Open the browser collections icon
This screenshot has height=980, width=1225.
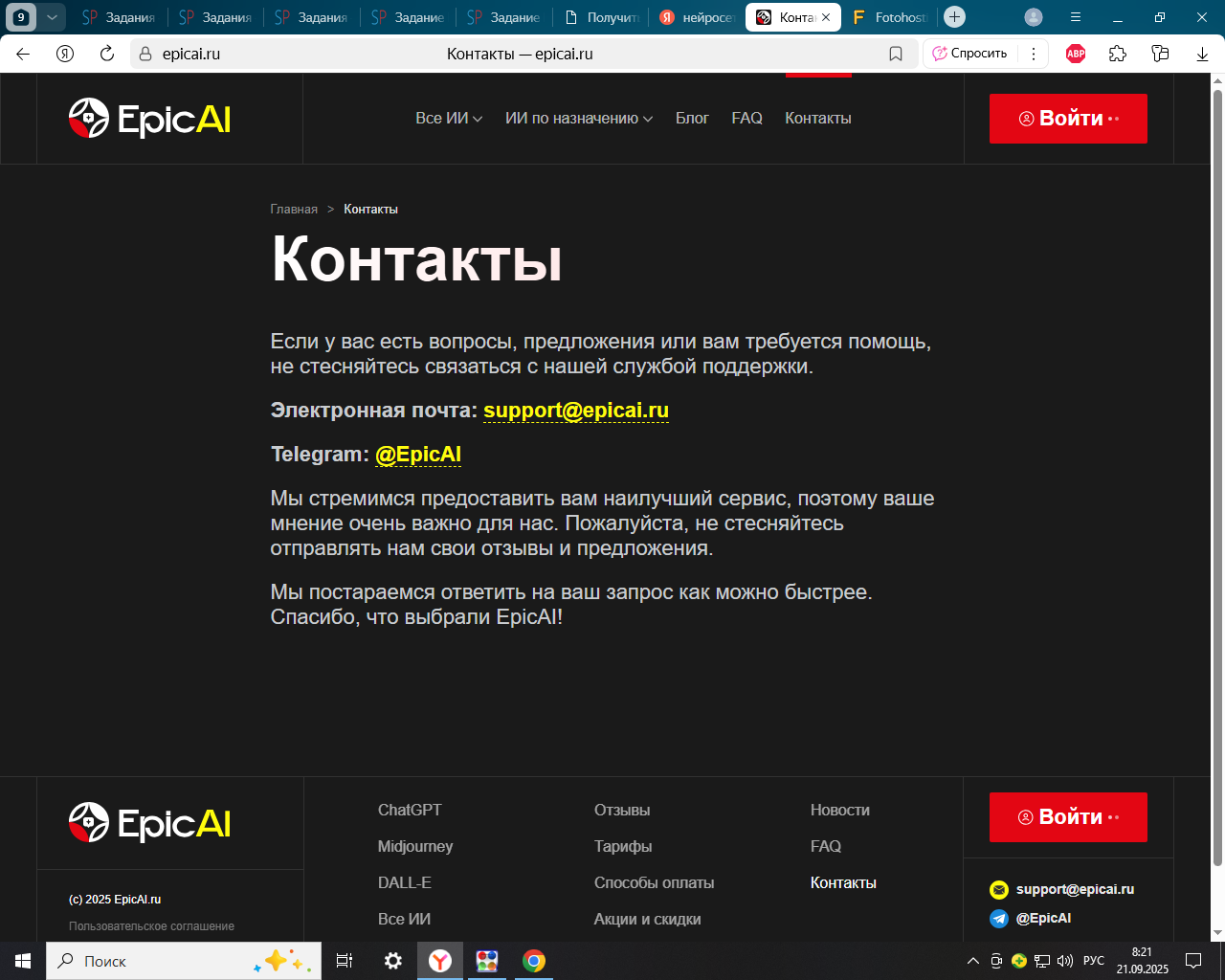[1161, 54]
